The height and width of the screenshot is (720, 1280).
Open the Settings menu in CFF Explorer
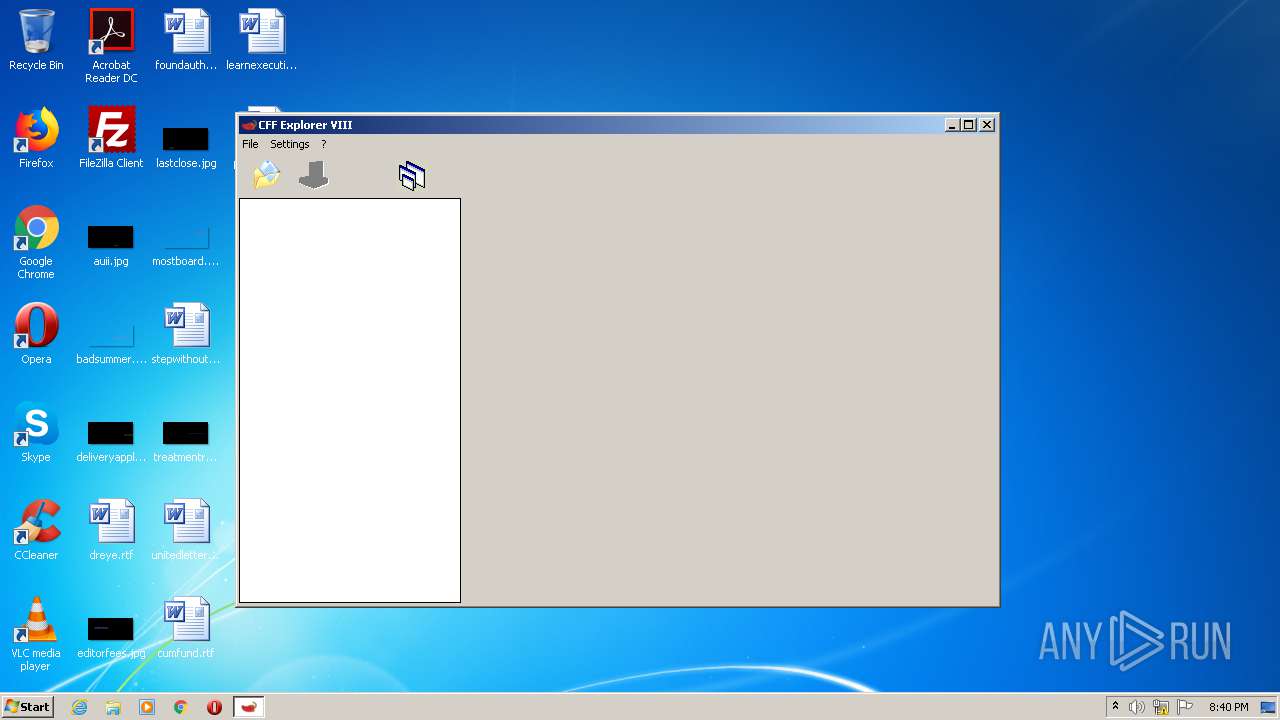tap(289, 144)
